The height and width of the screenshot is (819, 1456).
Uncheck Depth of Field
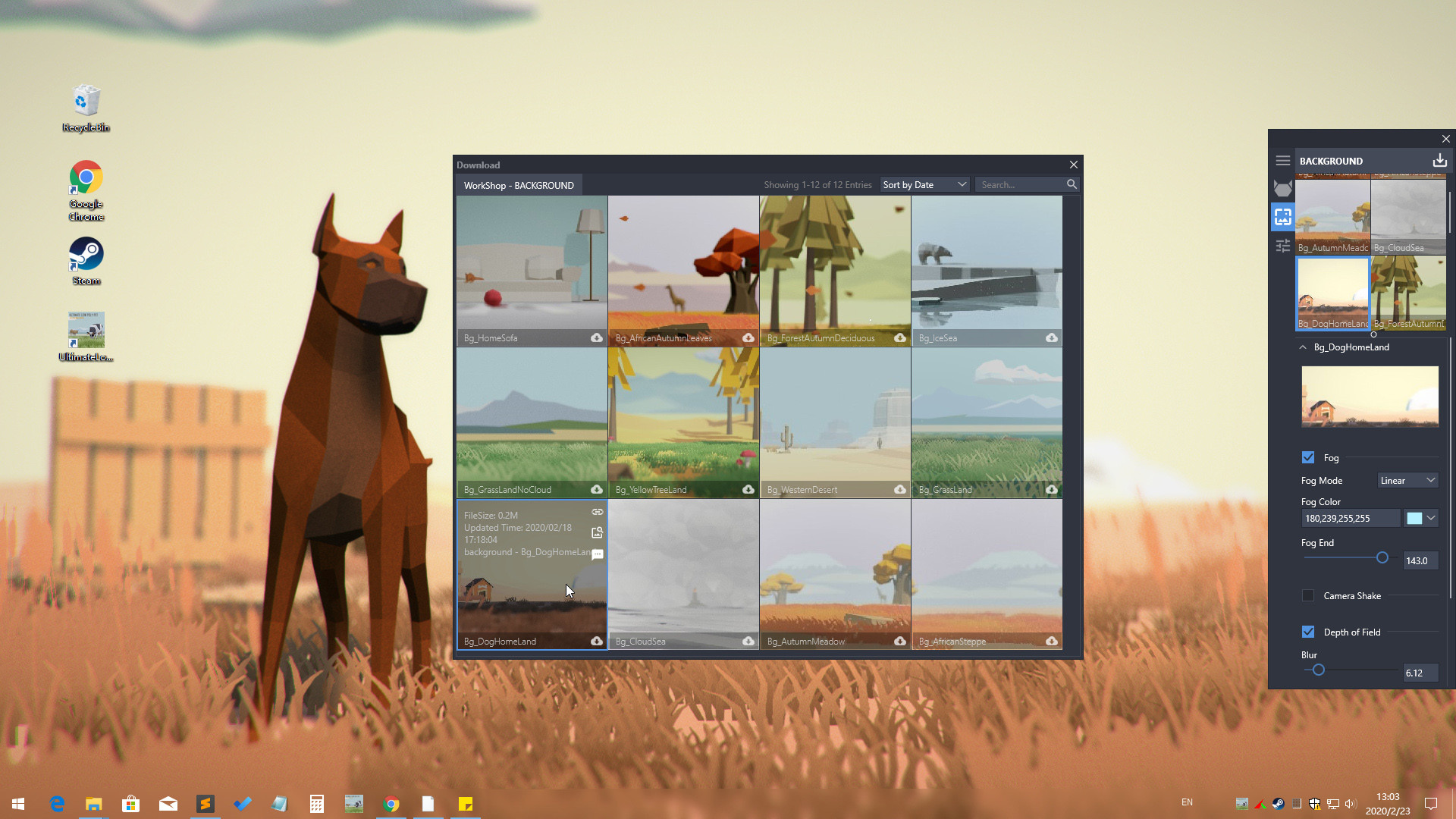pyautogui.click(x=1307, y=632)
